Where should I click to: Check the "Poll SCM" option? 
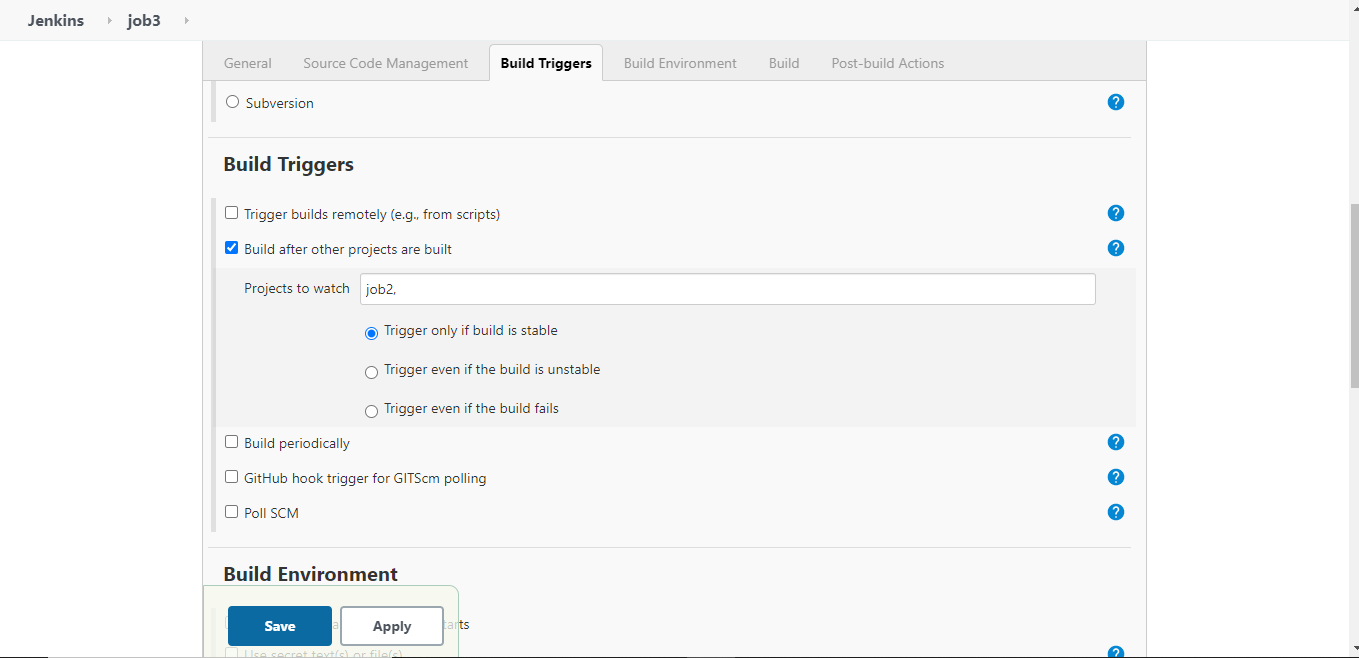[x=231, y=511]
